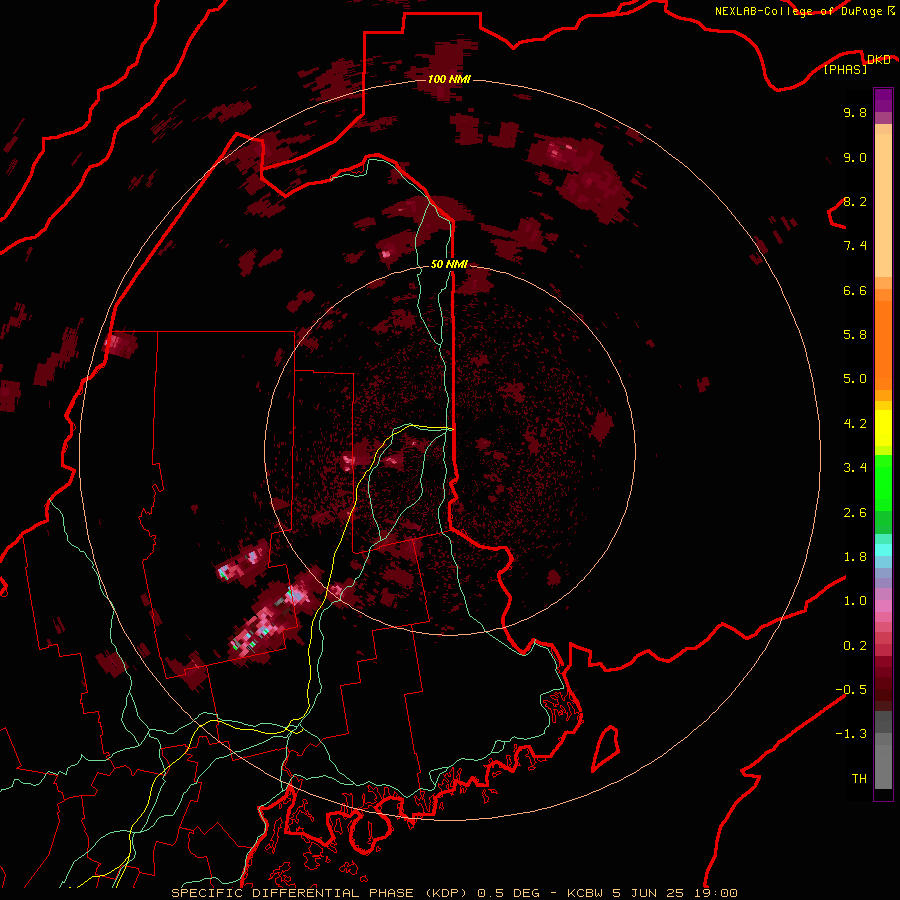
Task: Click the 4.2 scale value
Action: click(855, 423)
